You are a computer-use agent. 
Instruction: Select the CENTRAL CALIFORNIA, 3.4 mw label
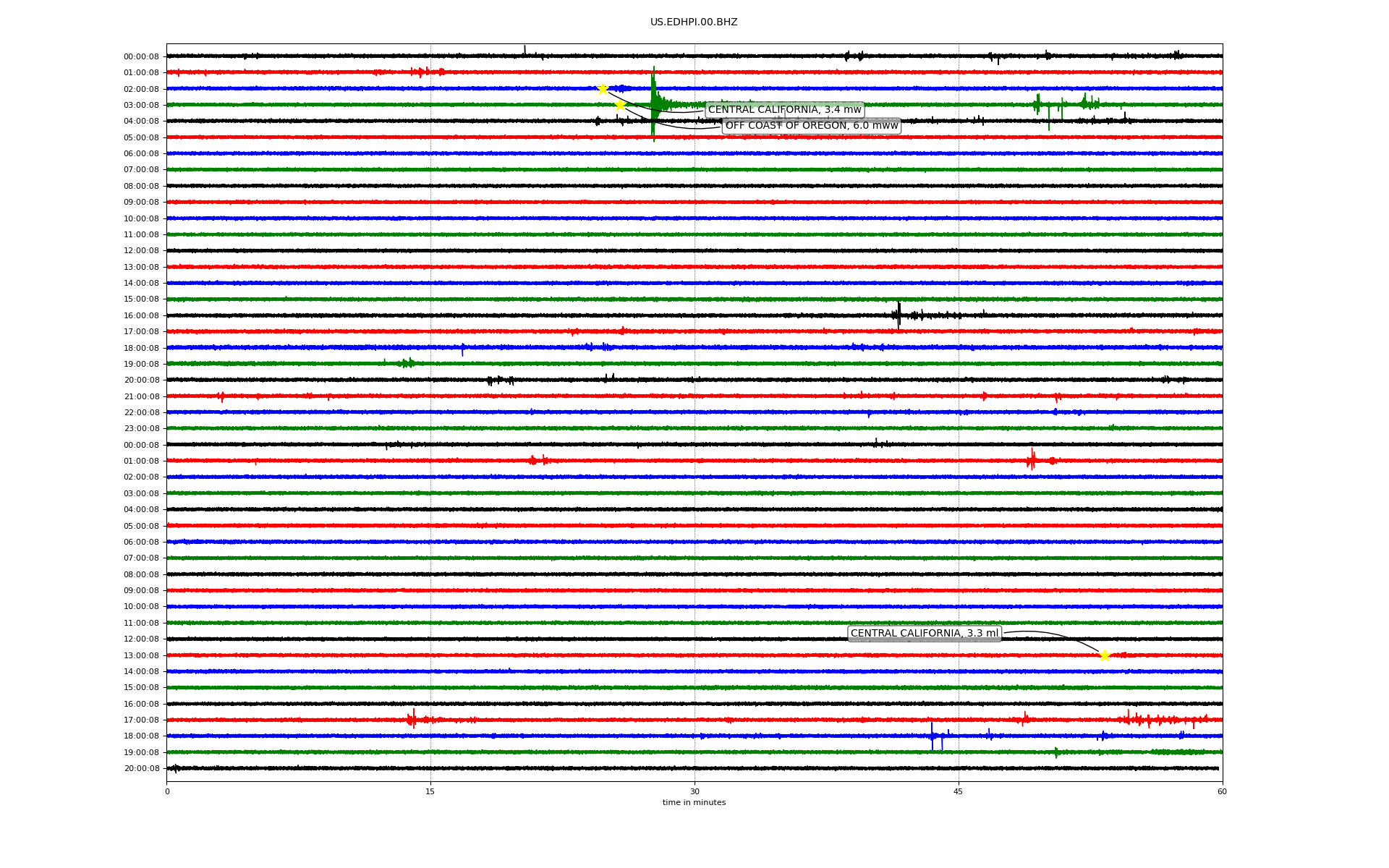point(784,110)
